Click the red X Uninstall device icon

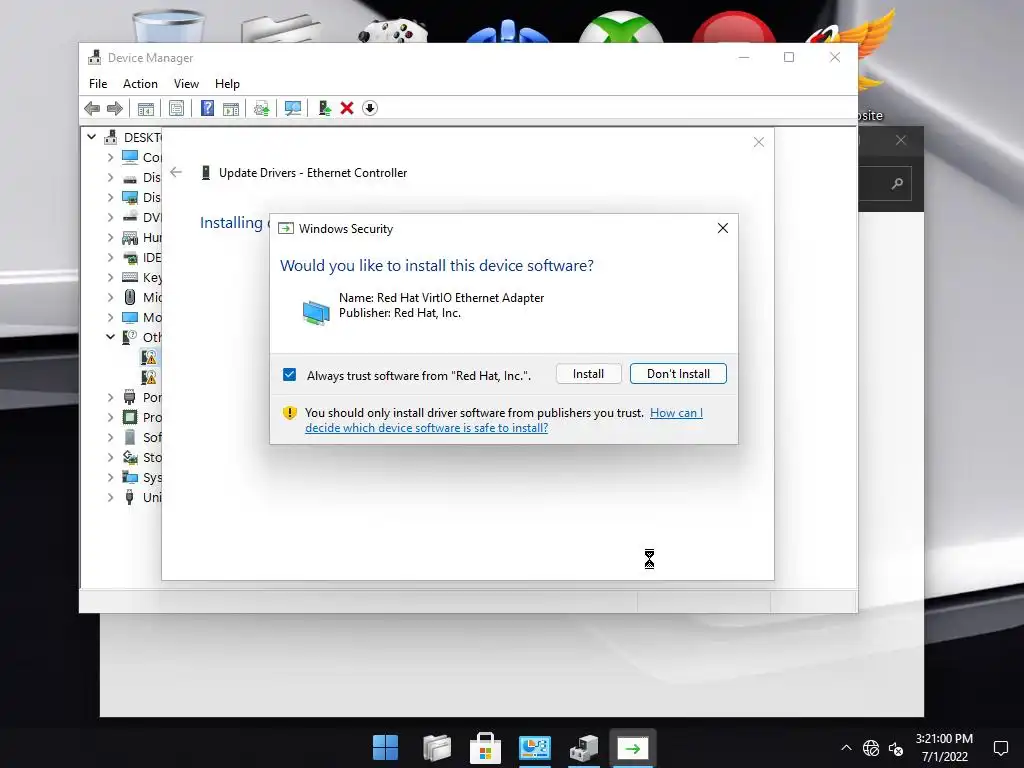click(x=347, y=108)
